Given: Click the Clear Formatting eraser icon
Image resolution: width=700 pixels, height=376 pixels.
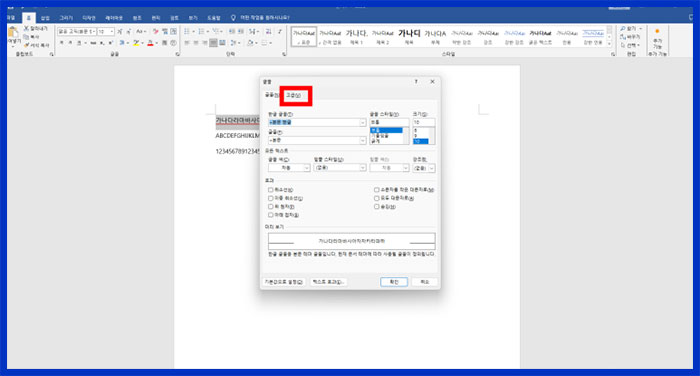Looking at the screenshot, I should point(155,32).
